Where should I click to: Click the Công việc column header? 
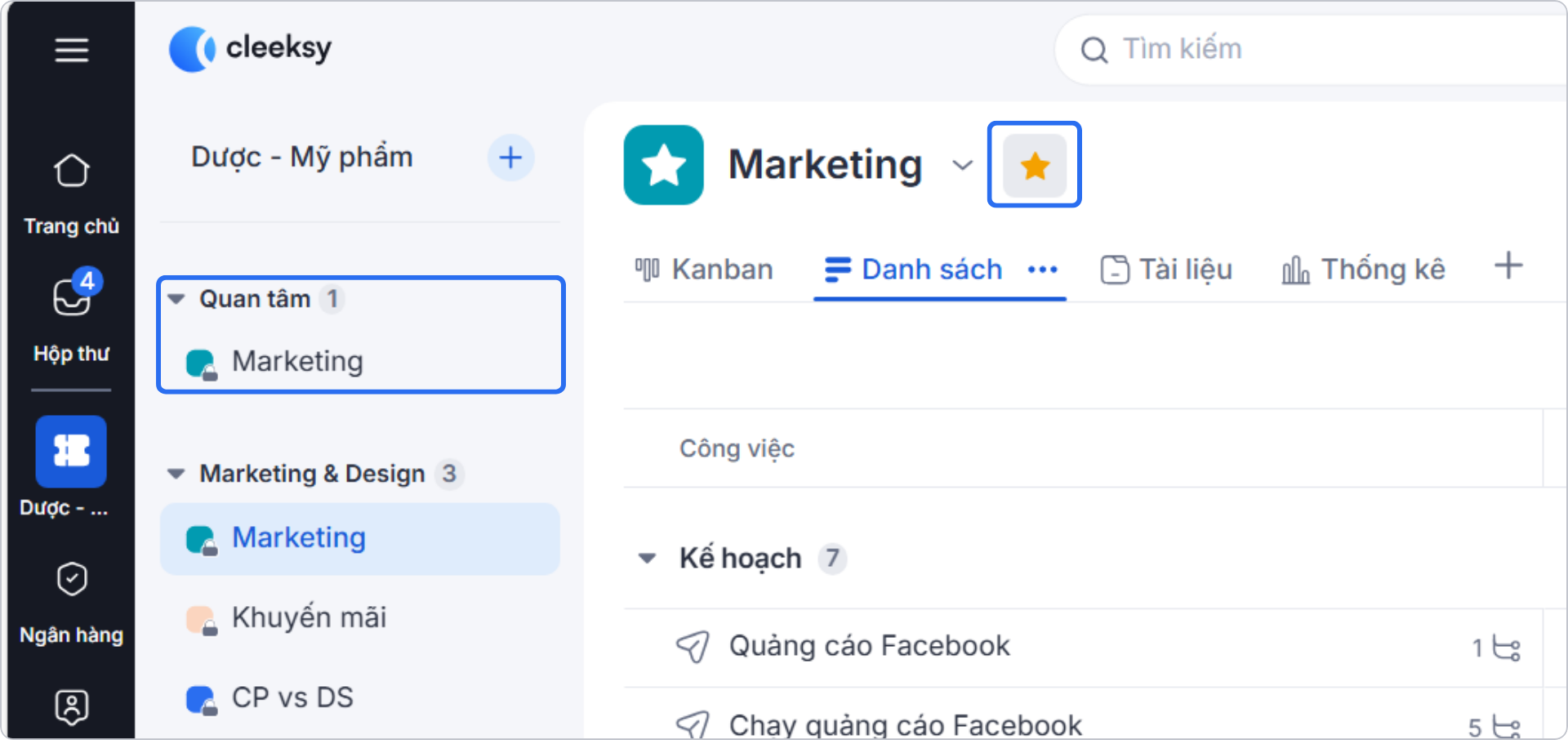tap(737, 448)
